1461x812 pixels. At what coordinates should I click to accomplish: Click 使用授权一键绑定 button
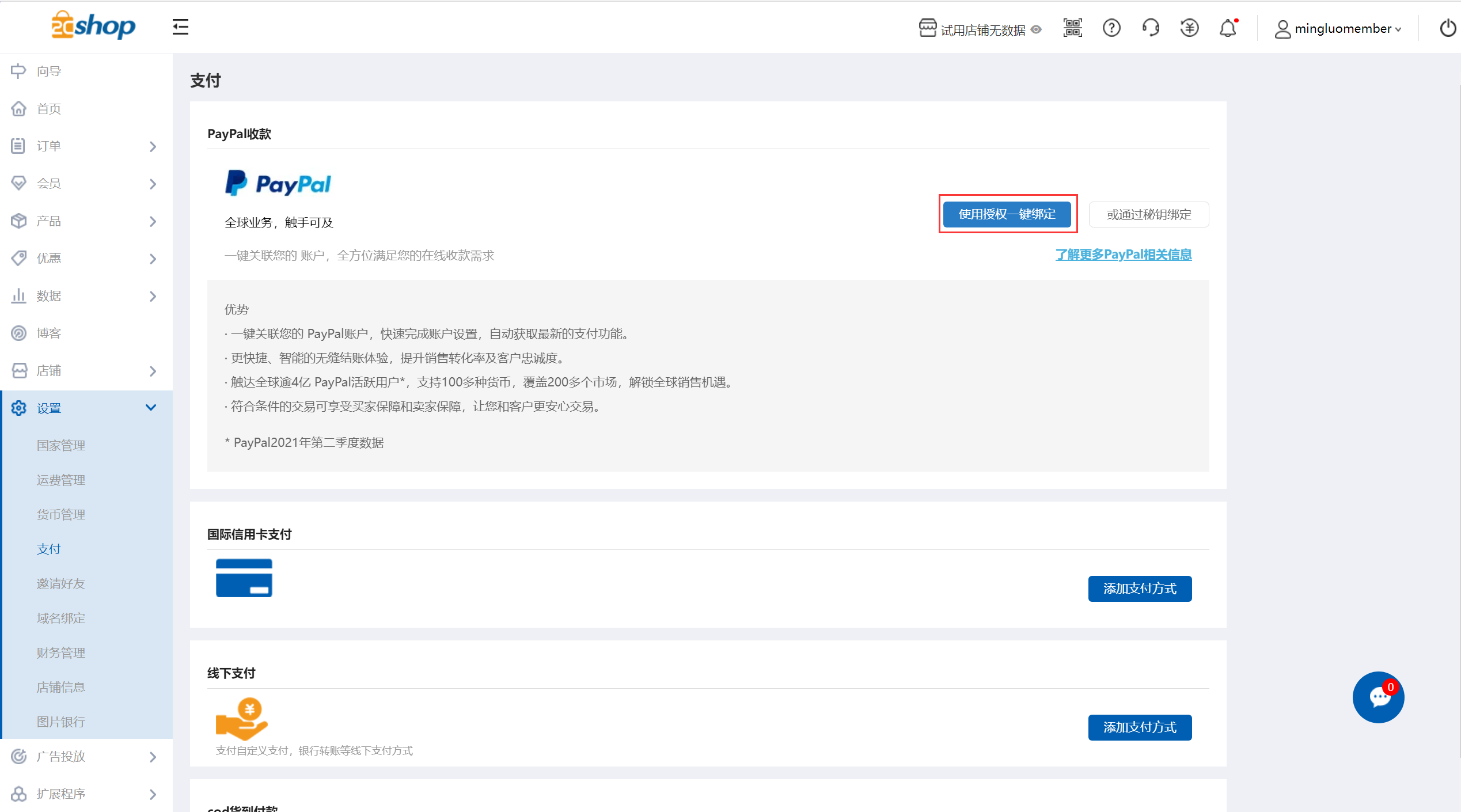[x=1007, y=214]
